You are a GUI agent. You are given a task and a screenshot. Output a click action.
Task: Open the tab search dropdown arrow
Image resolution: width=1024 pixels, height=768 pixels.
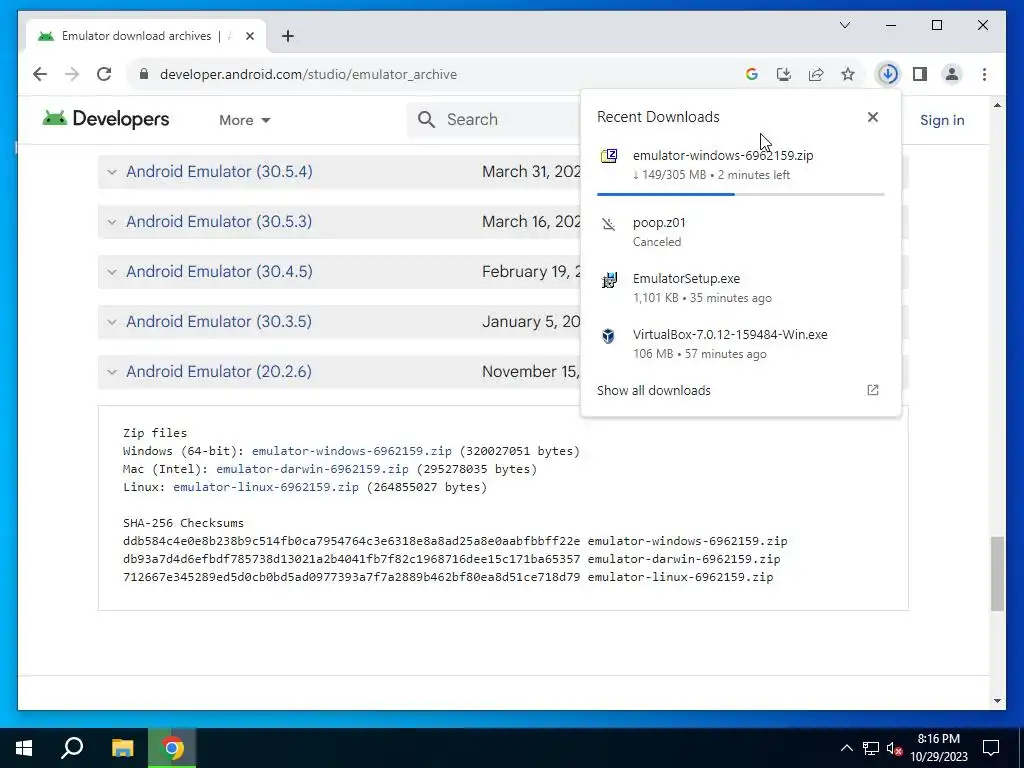(x=844, y=25)
